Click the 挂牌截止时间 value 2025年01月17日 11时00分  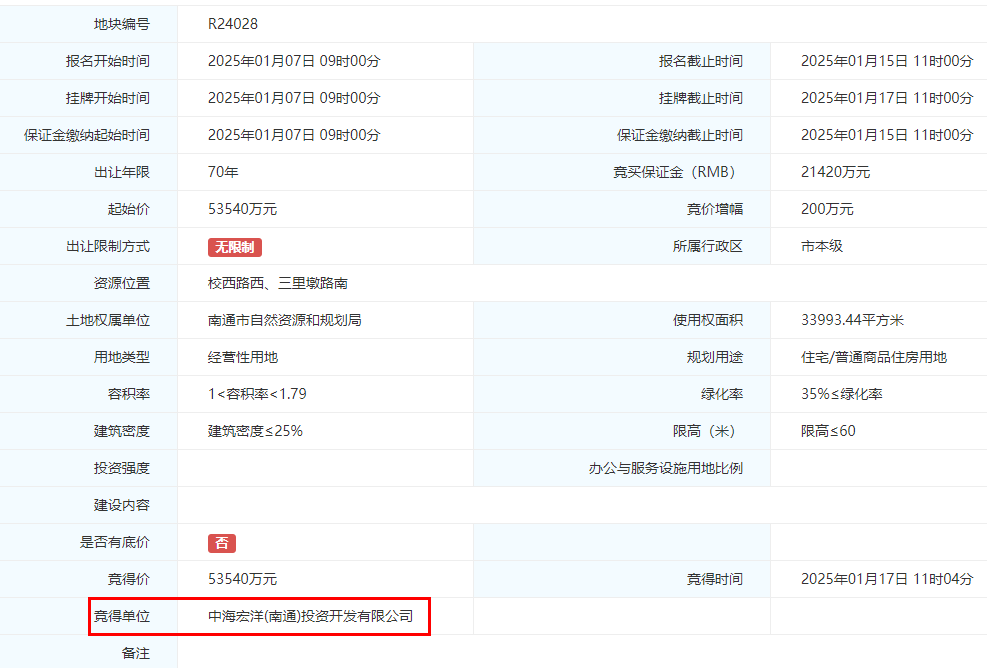pos(887,98)
